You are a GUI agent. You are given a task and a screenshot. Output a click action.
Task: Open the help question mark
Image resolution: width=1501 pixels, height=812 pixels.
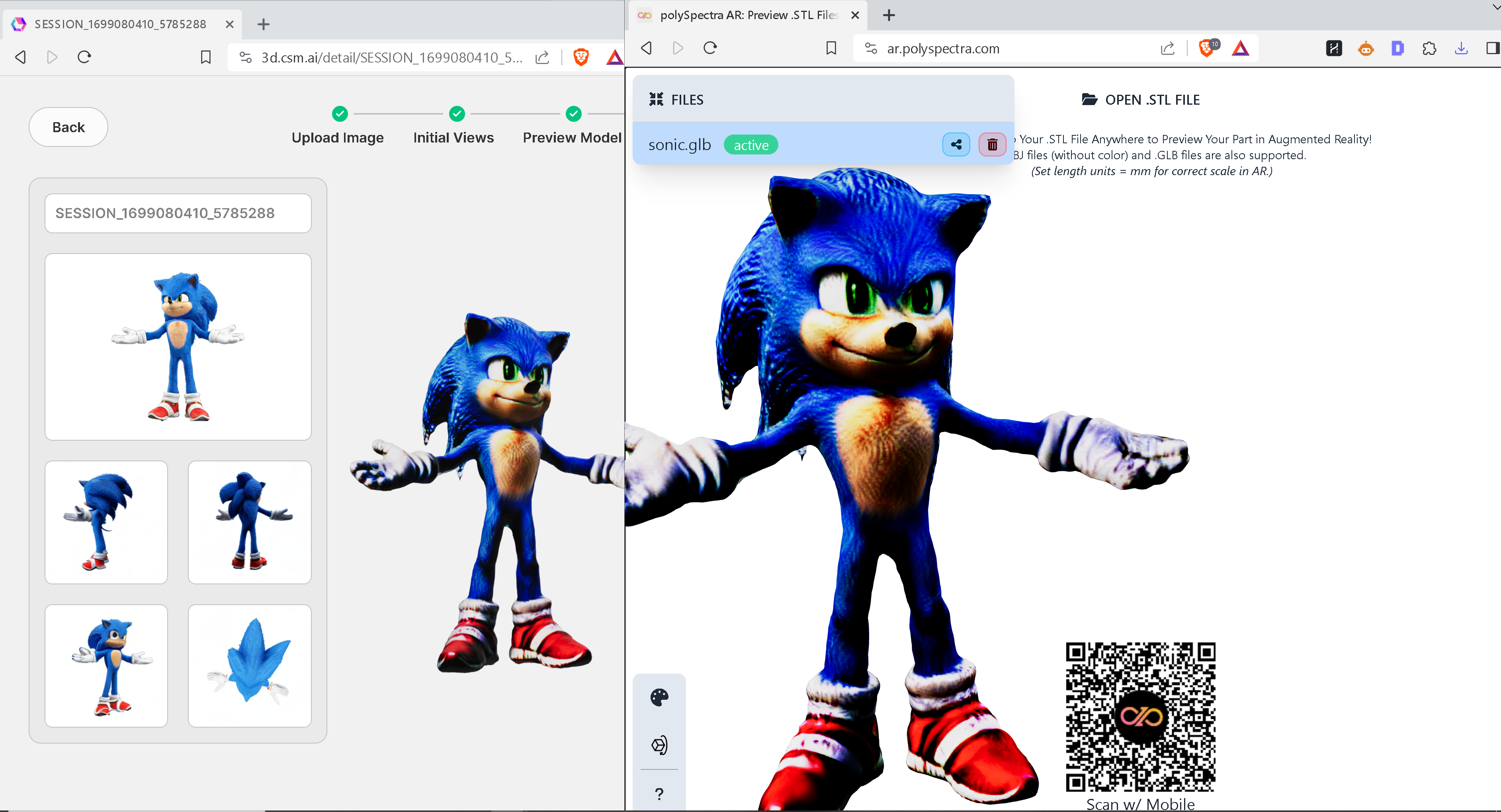point(659,793)
